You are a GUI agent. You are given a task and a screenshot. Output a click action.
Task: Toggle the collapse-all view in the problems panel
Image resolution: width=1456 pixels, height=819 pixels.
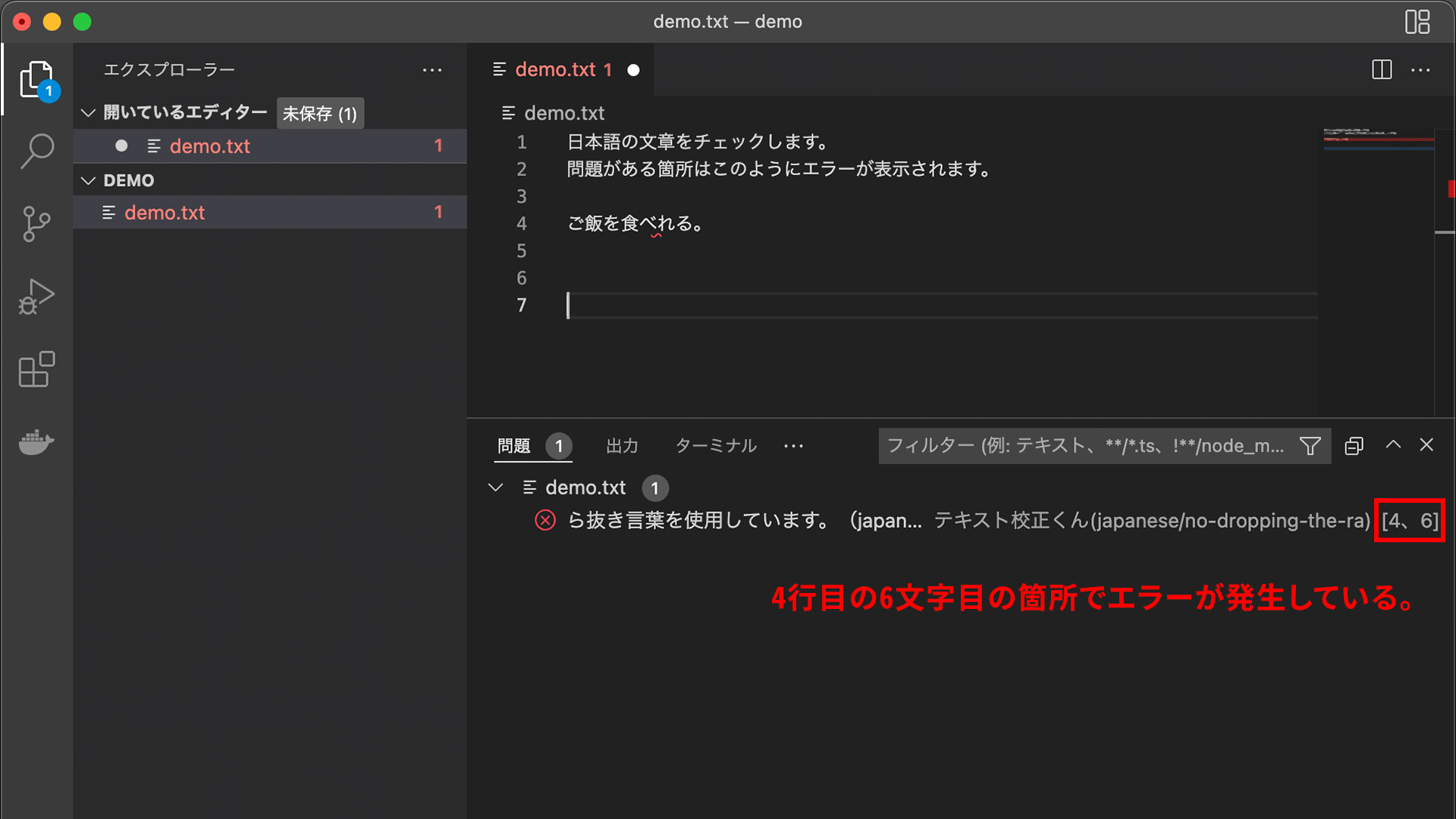tap(1354, 446)
